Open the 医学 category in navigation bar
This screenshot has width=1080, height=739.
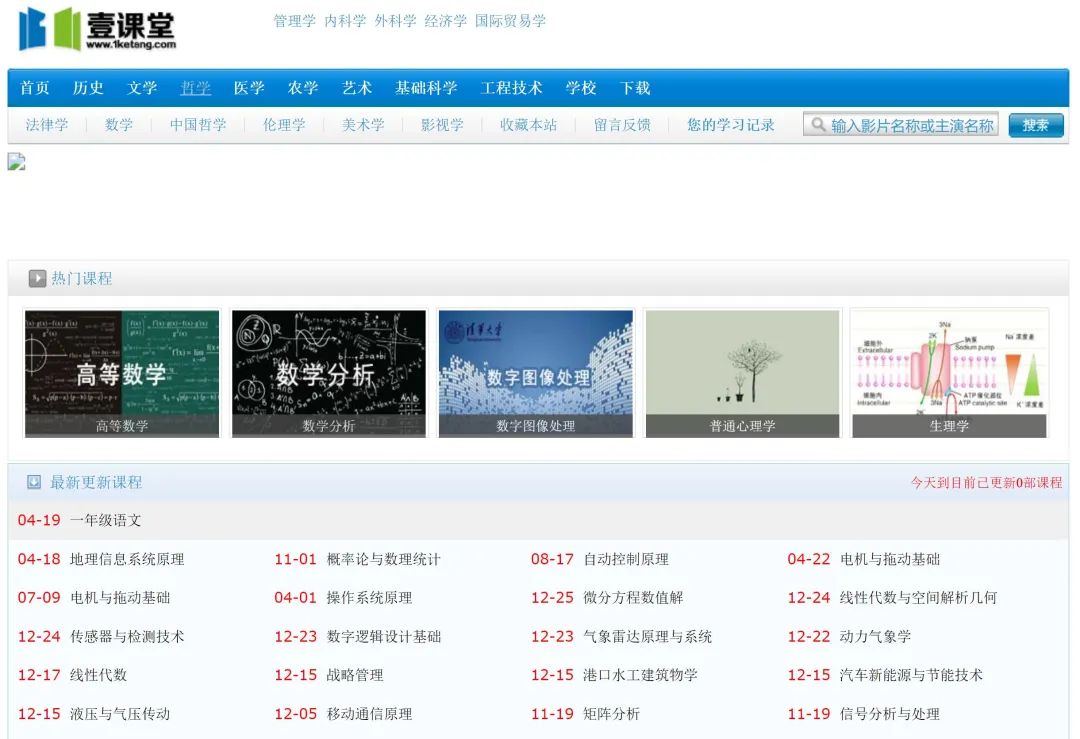(x=249, y=88)
